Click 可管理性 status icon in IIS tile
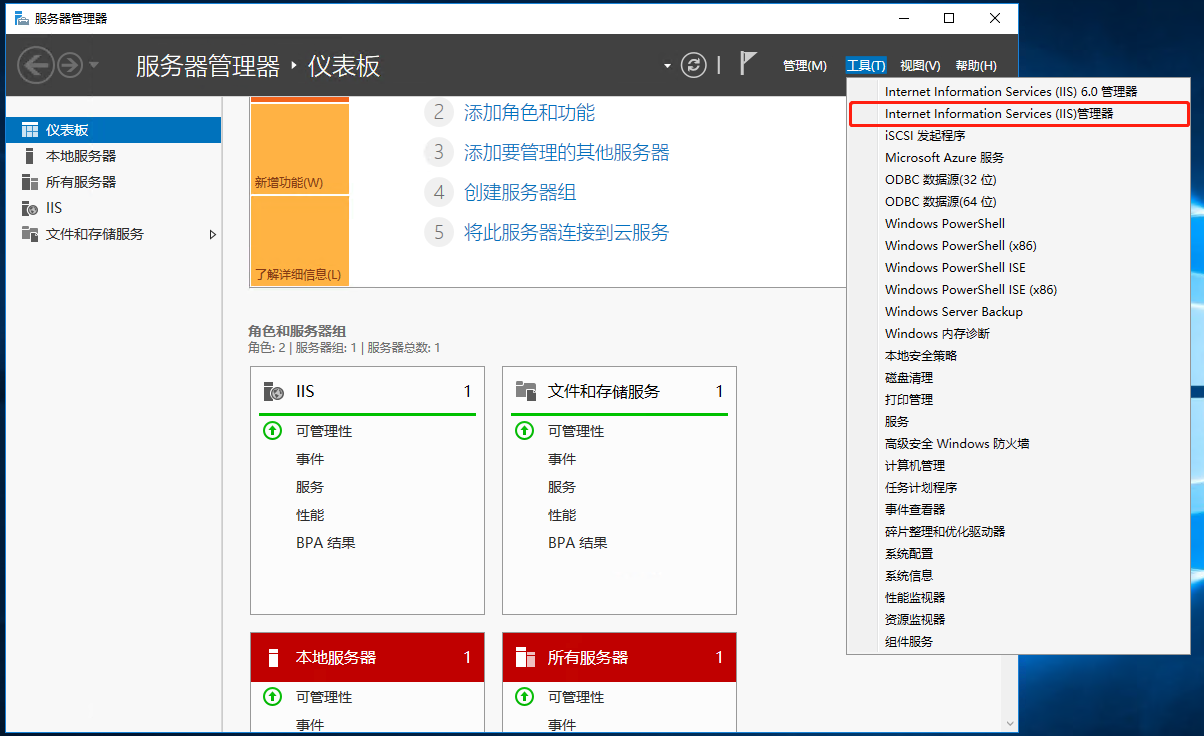 272,431
